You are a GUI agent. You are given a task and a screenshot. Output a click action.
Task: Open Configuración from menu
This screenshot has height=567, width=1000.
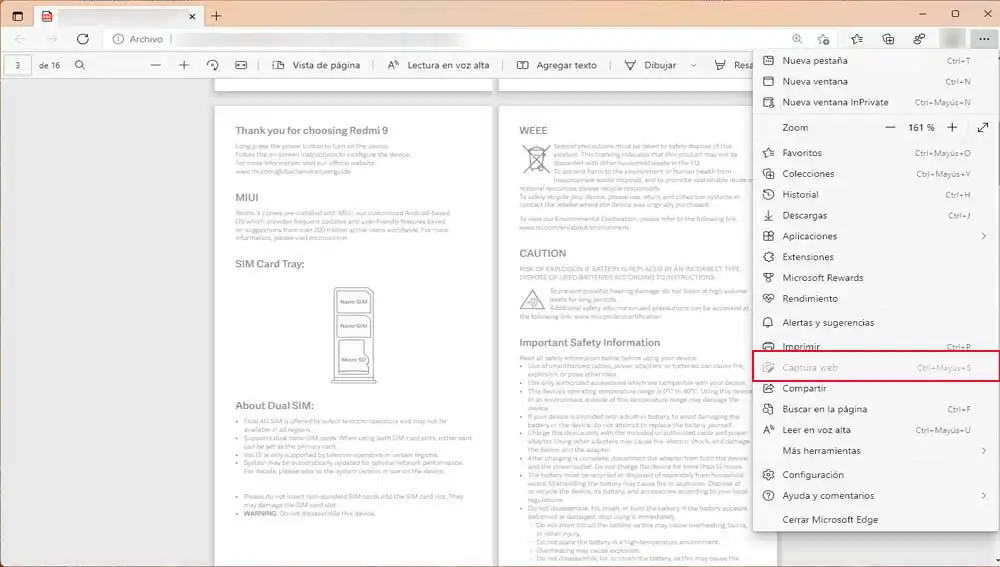876,475
